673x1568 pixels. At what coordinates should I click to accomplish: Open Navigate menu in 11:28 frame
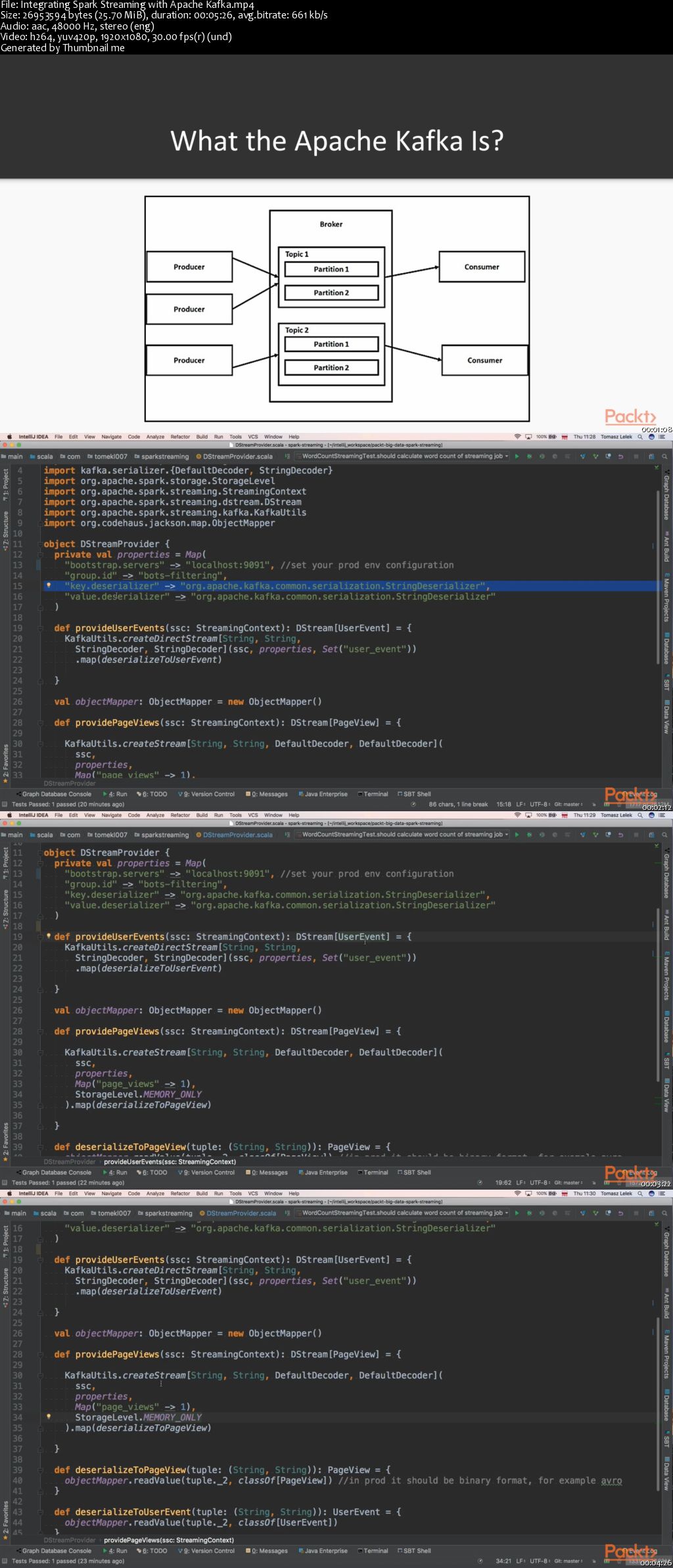[111, 436]
